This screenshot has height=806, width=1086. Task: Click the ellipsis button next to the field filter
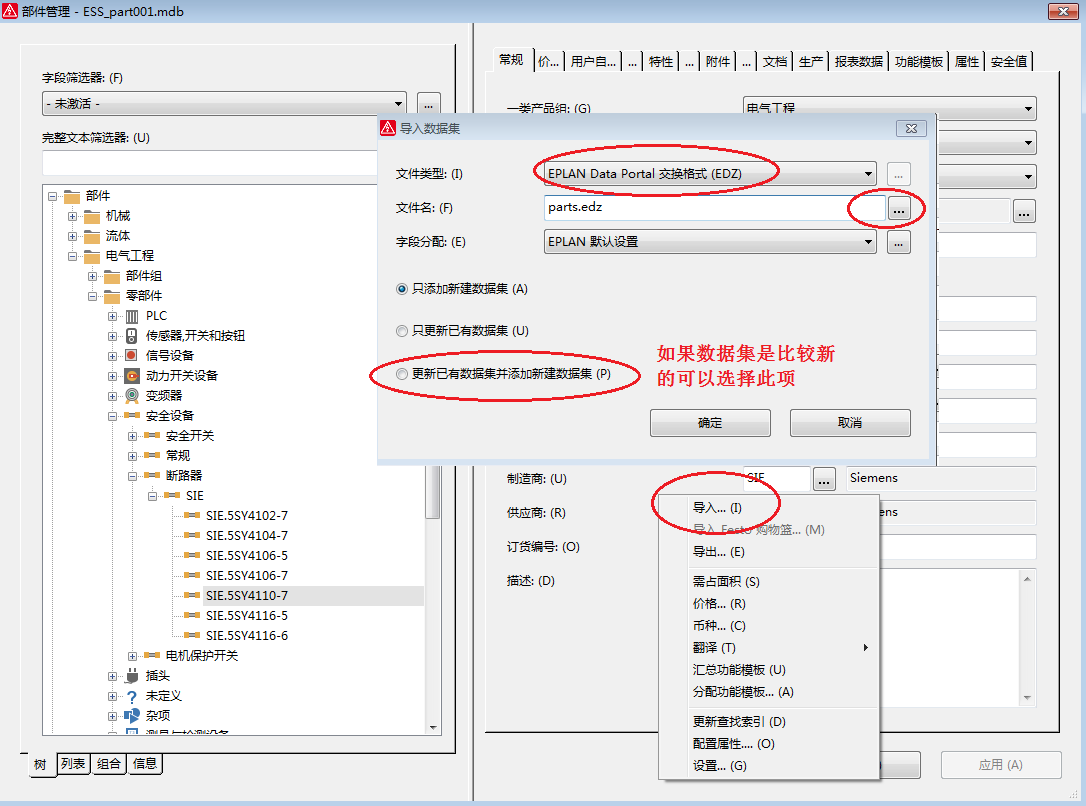[429, 105]
